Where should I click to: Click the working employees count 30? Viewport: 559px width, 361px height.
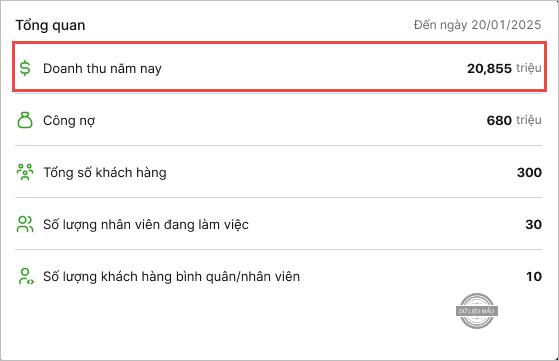click(x=534, y=225)
